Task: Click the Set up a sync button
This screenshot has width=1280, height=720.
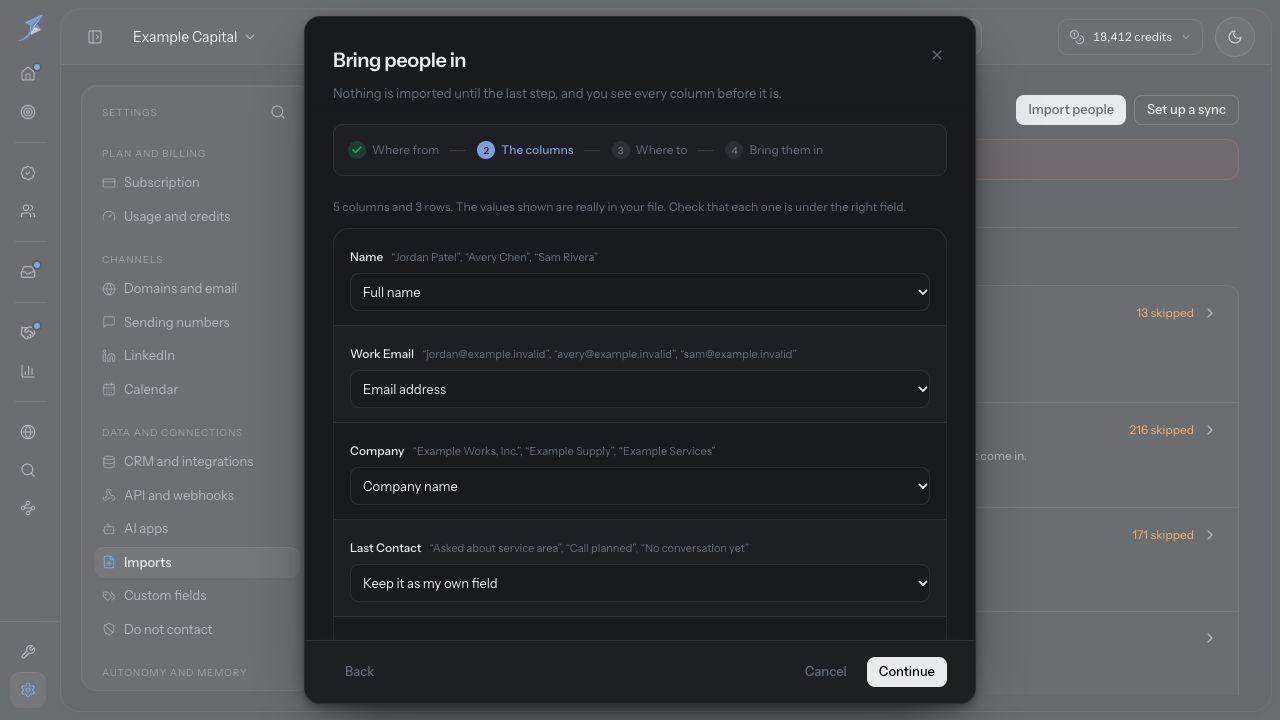Action: [x=1186, y=110]
